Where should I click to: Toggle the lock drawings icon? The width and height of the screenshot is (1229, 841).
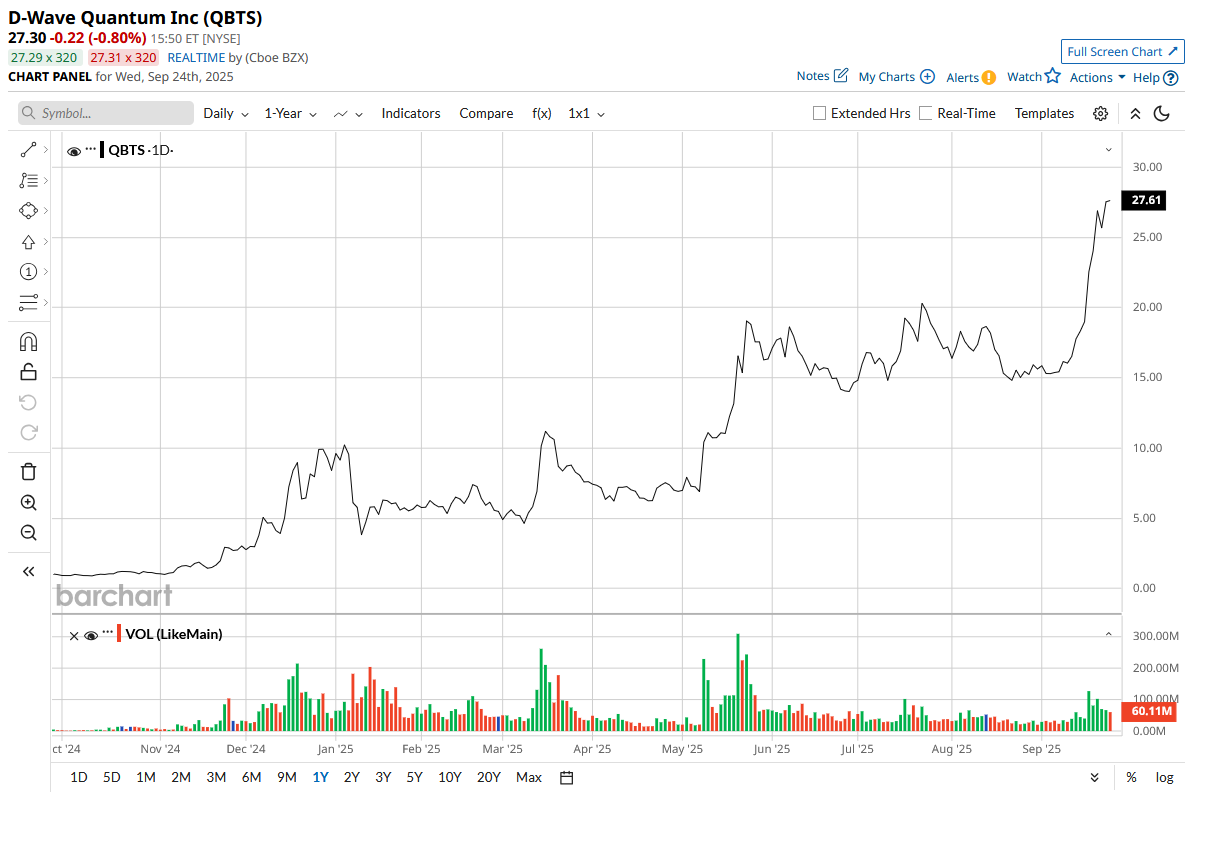[28, 372]
